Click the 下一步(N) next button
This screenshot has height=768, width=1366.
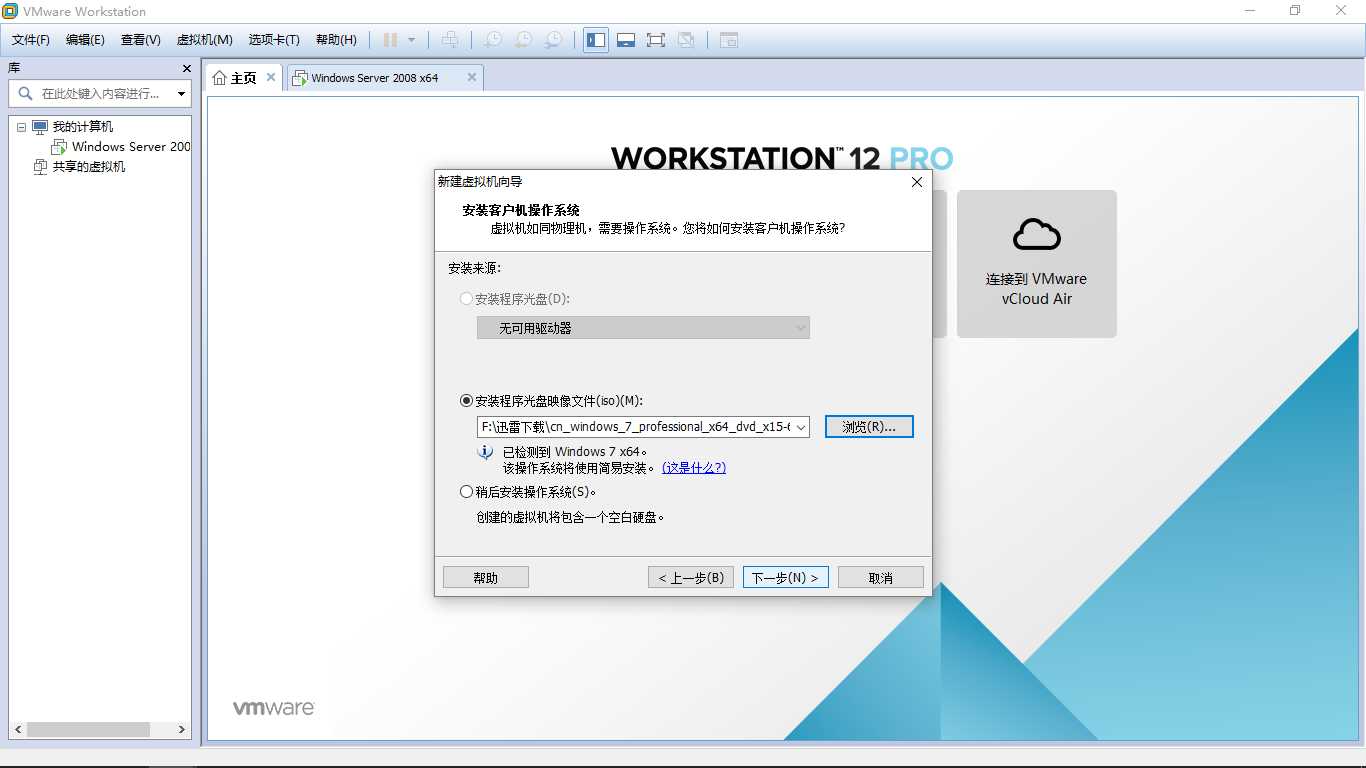(x=785, y=578)
